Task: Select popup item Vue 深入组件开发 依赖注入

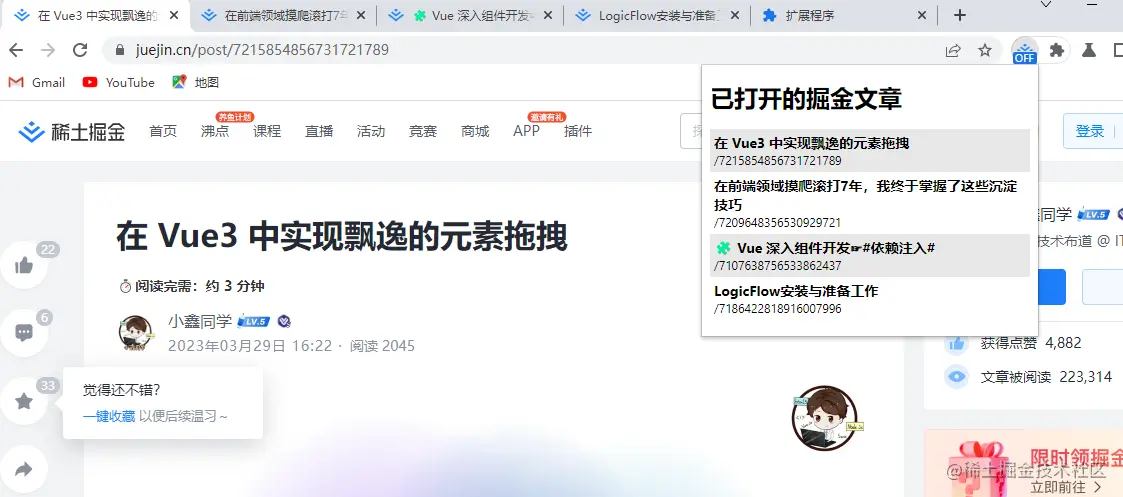Action: [x=869, y=256]
